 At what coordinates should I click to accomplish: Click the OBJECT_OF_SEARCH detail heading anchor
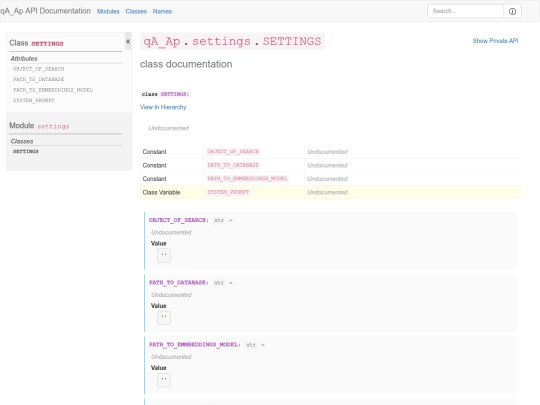point(177,220)
